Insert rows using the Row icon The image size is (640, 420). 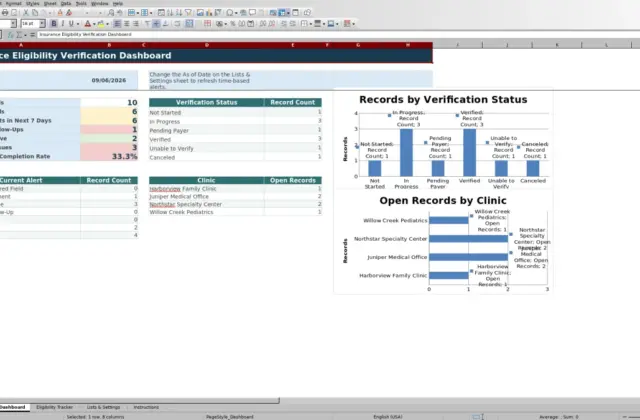131,13
